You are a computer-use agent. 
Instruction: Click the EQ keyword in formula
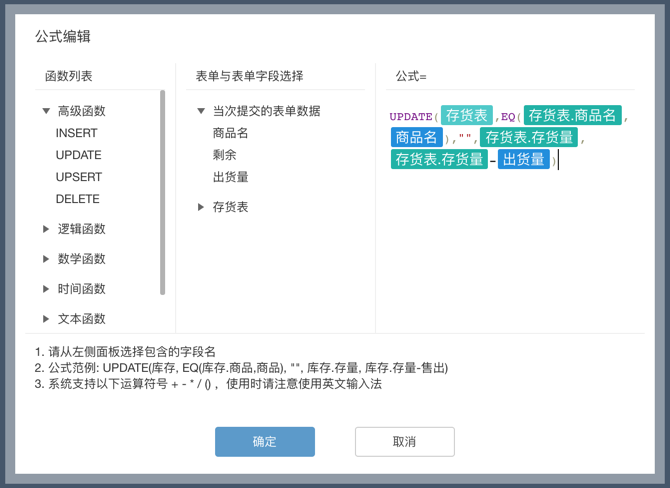click(x=508, y=117)
